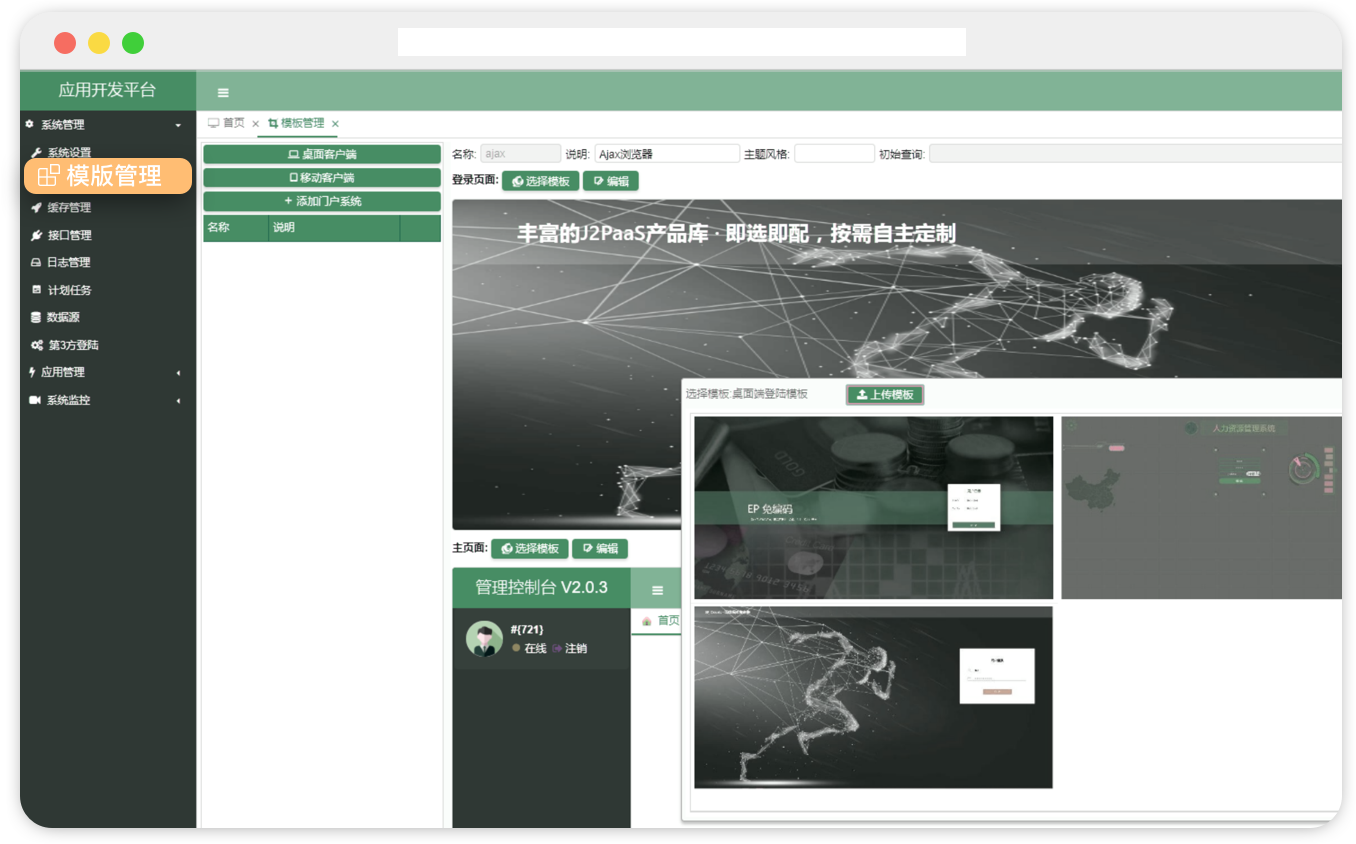Click the 名称 column header
This screenshot has width=1356, height=844.
pyautogui.click(x=236, y=228)
